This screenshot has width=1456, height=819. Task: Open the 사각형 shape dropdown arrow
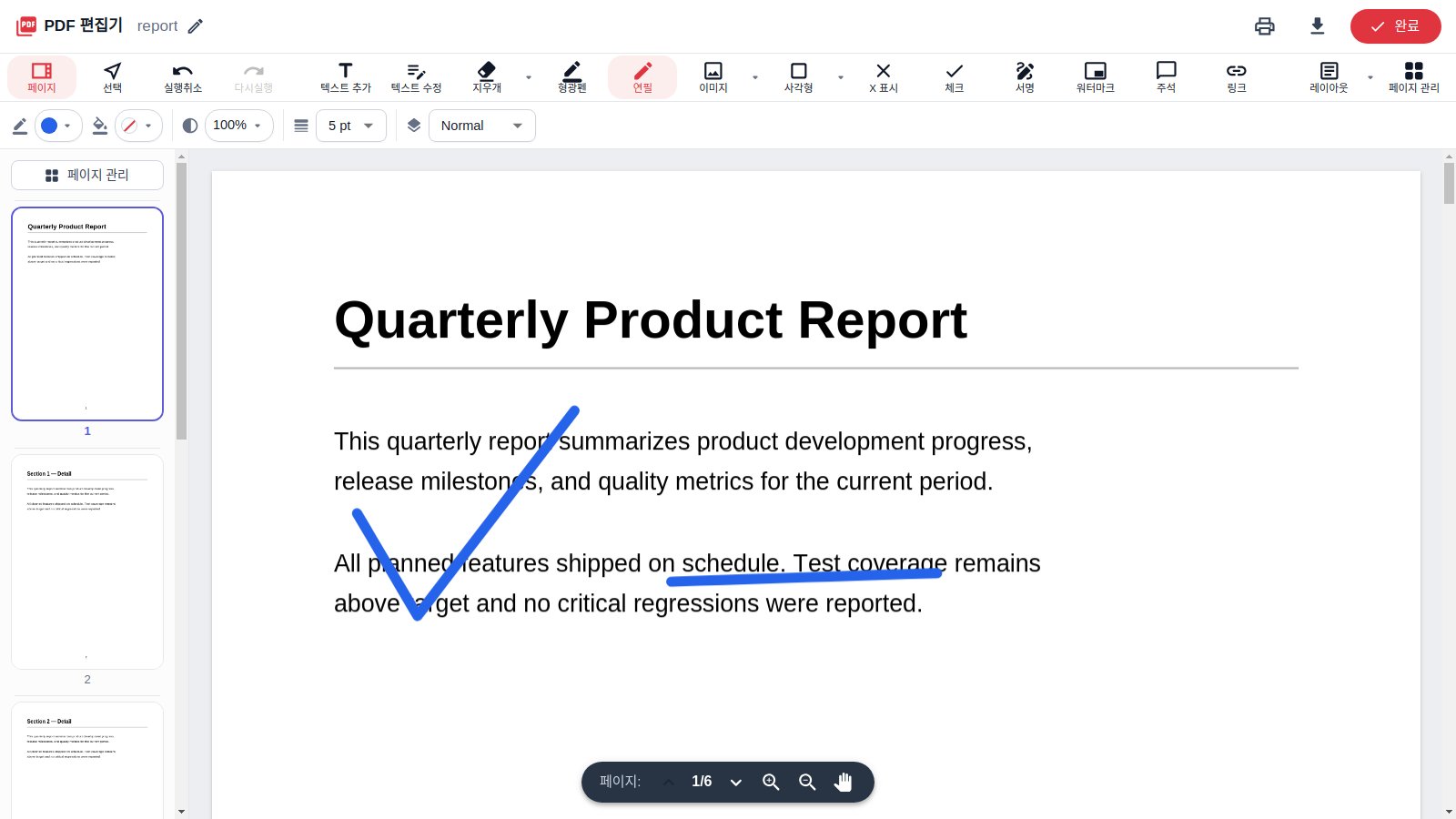tap(841, 77)
